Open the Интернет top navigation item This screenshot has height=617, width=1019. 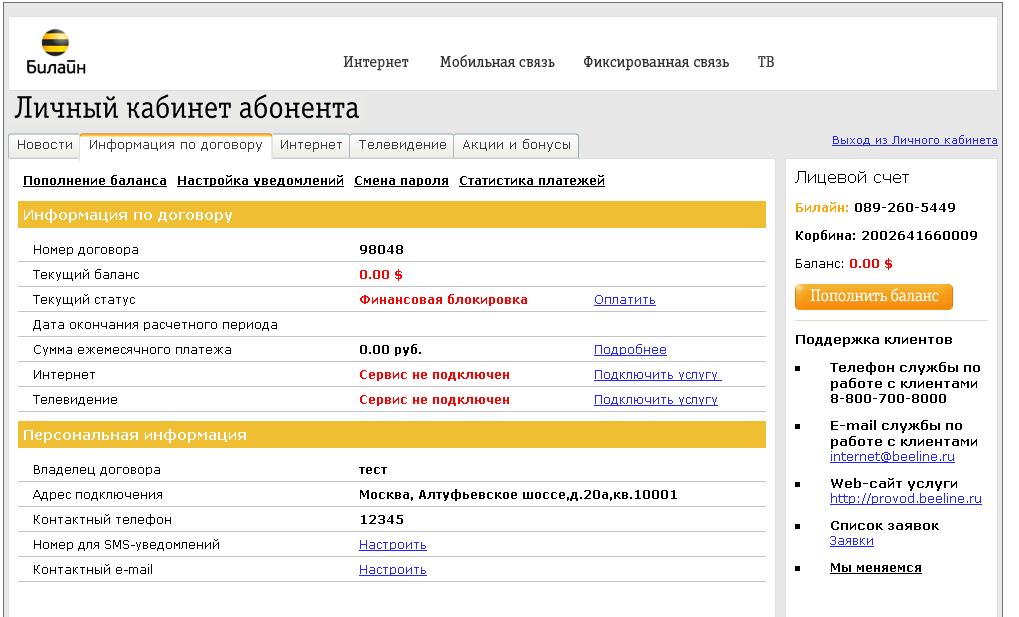376,62
